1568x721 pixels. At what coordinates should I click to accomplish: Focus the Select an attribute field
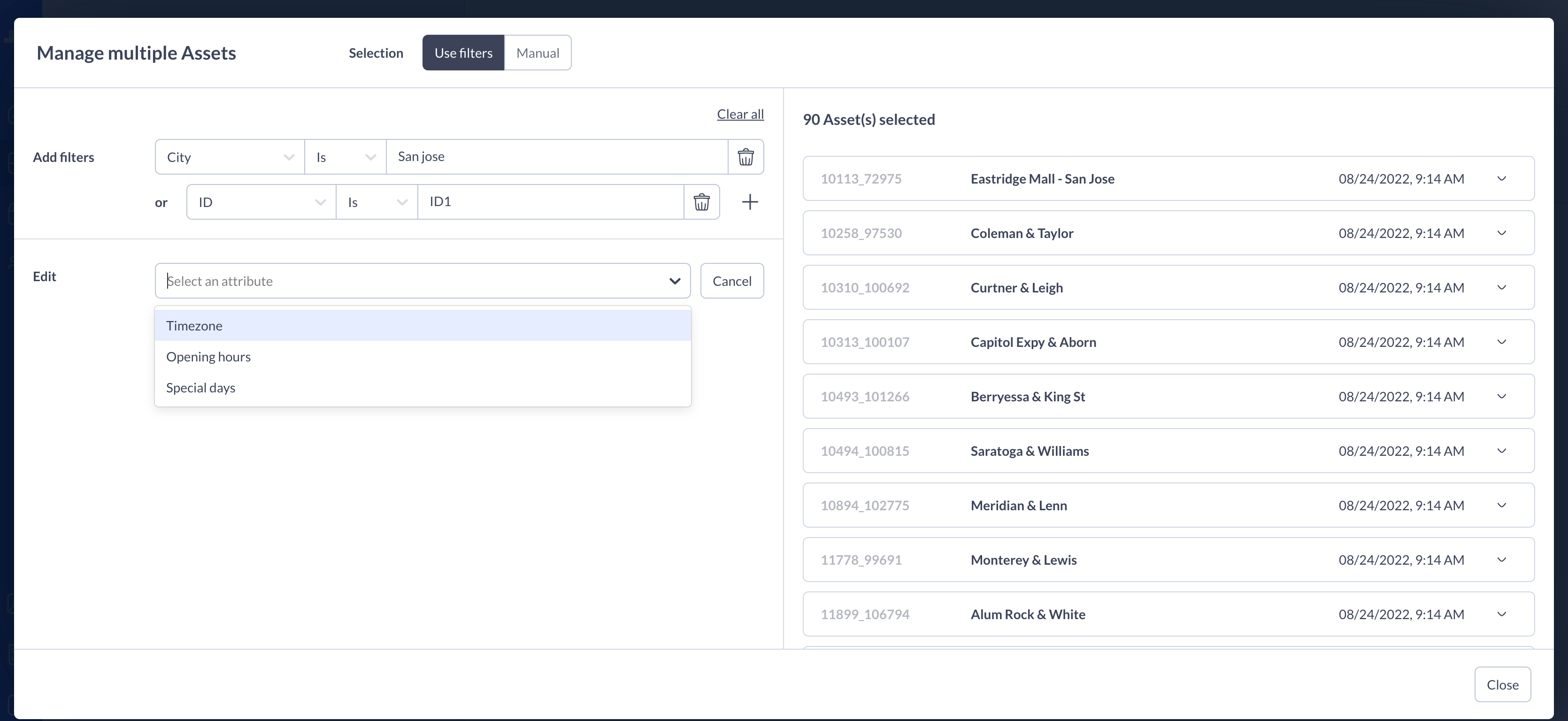click(414, 281)
